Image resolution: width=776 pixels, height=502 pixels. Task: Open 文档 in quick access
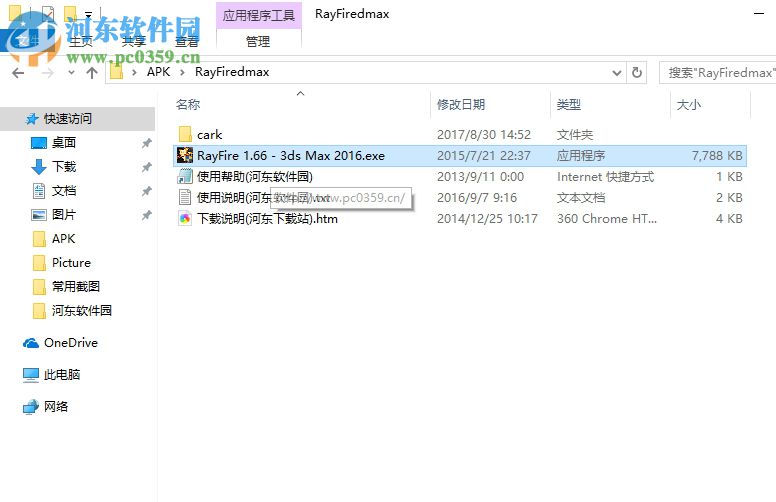tap(64, 191)
